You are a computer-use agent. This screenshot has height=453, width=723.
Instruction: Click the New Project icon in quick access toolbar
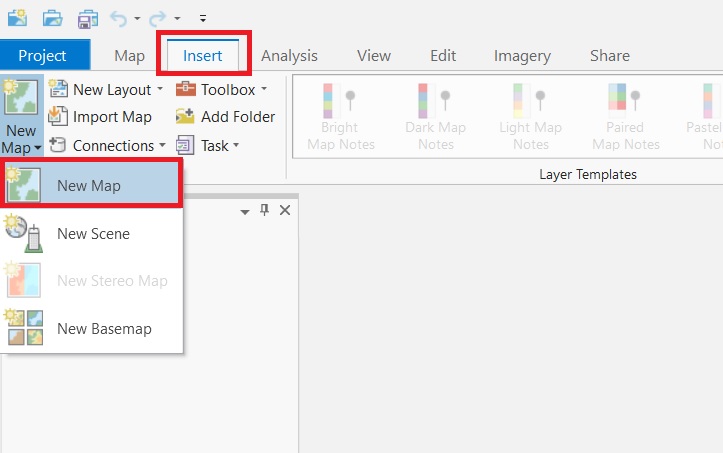coord(17,18)
